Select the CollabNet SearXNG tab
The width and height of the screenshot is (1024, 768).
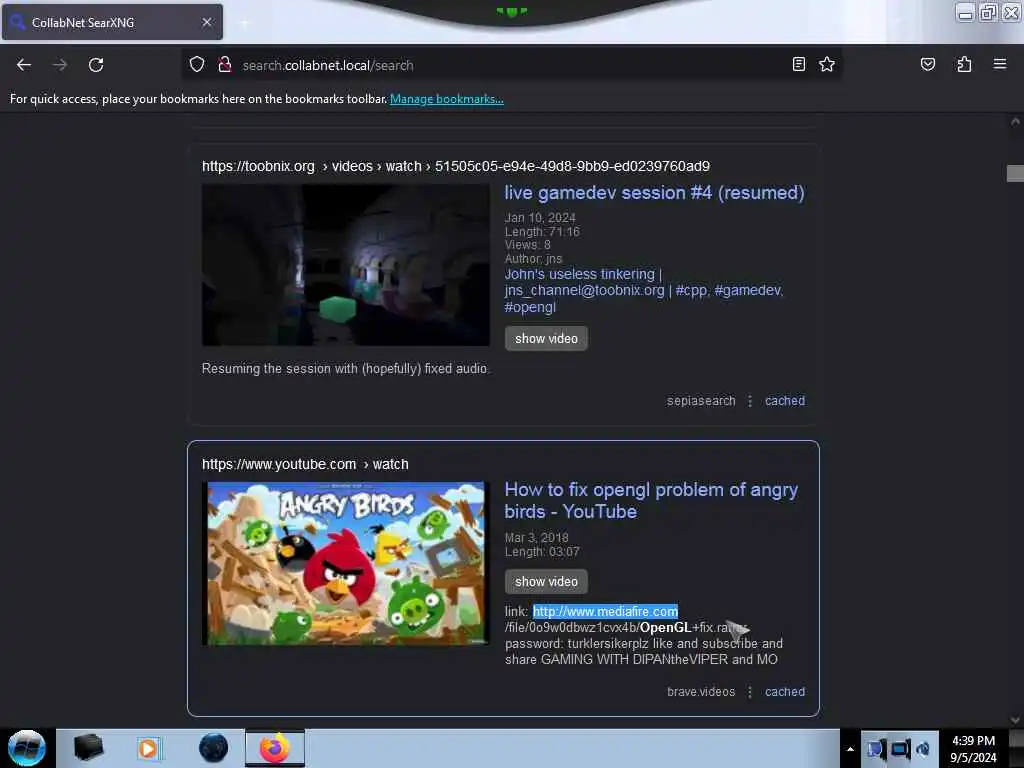(112, 22)
